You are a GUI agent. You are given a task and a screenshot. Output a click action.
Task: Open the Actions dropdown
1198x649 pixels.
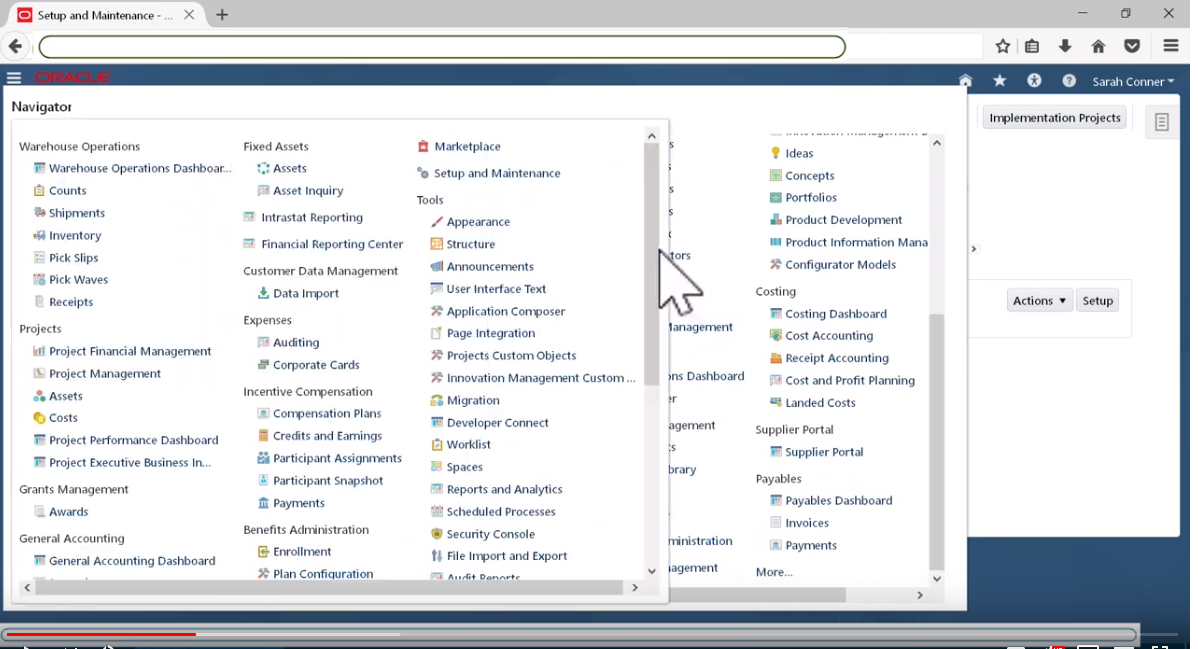coord(1039,300)
